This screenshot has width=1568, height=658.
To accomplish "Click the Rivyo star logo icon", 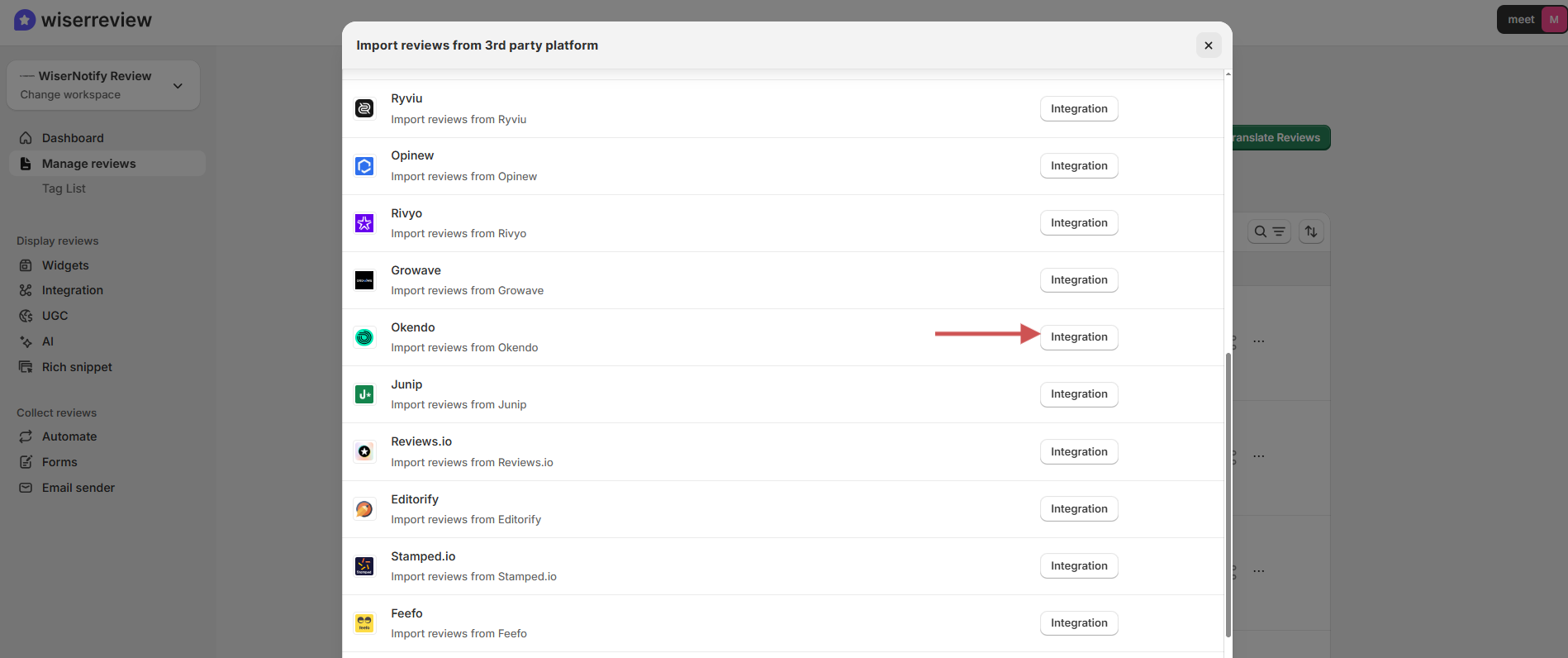I will [x=364, y=223].
